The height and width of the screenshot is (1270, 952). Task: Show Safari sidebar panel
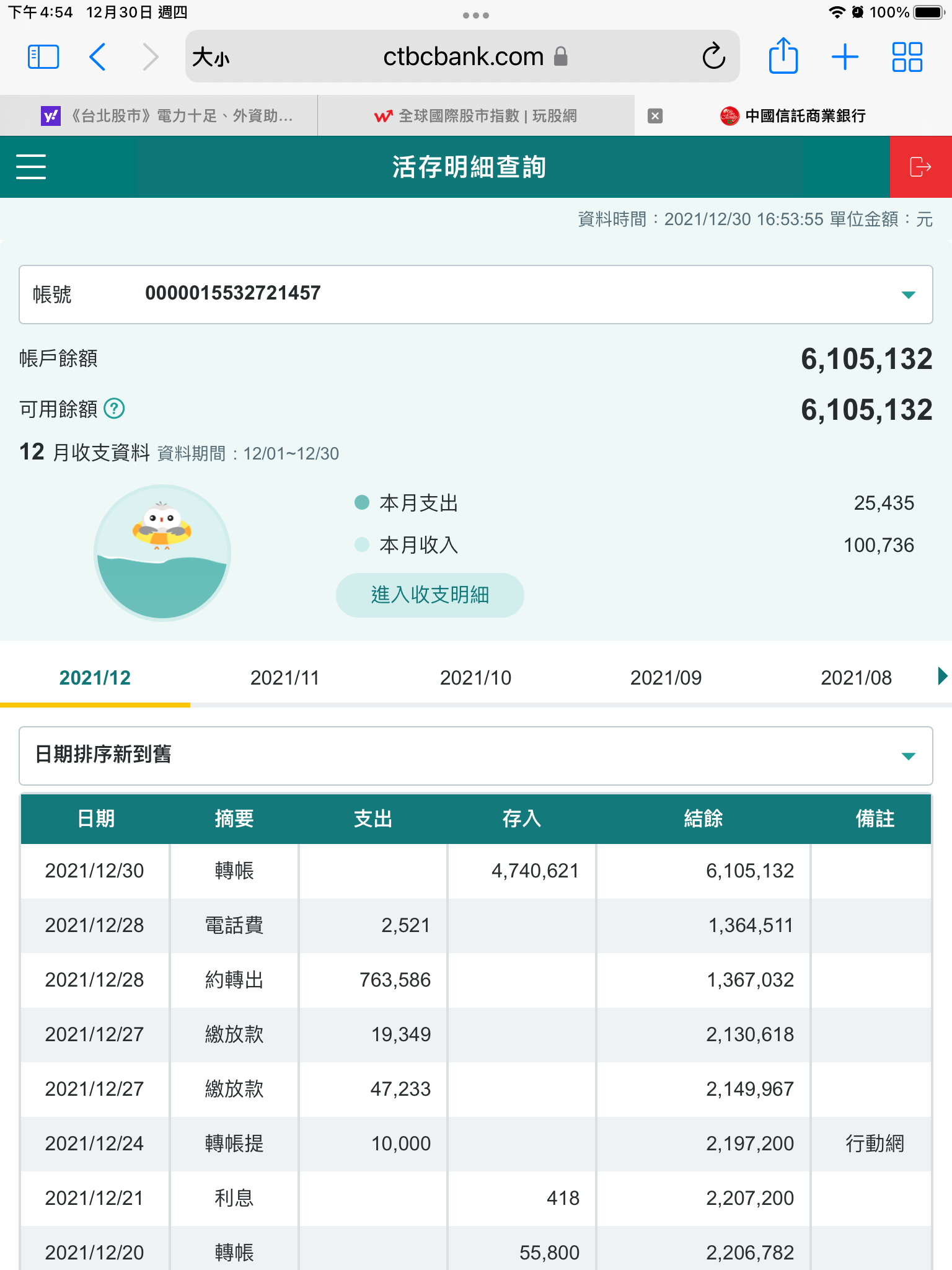point(43,57)
